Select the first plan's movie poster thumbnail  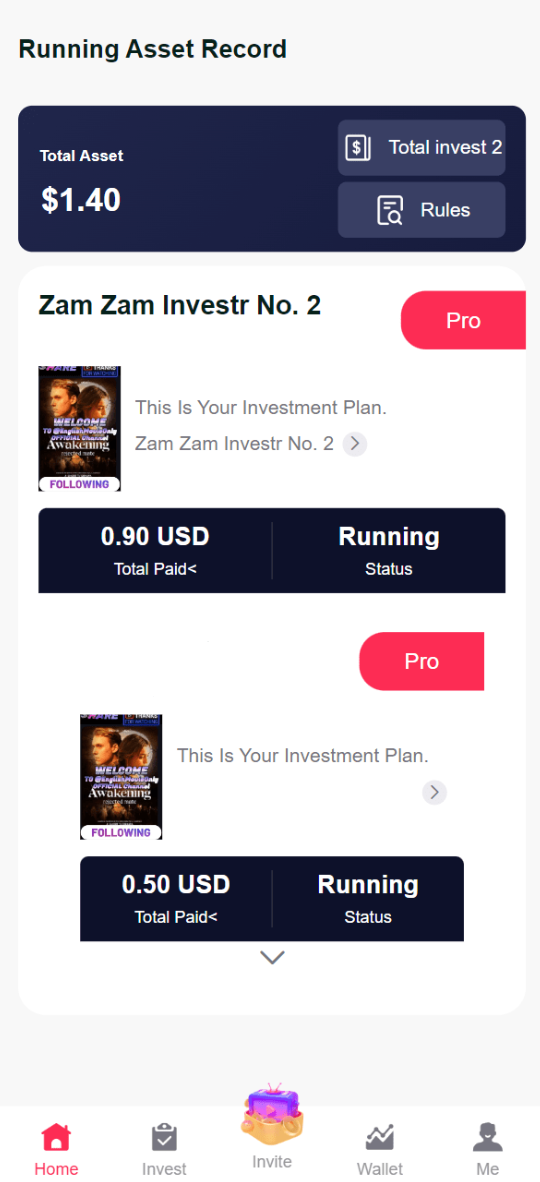(x=80, y=429)
